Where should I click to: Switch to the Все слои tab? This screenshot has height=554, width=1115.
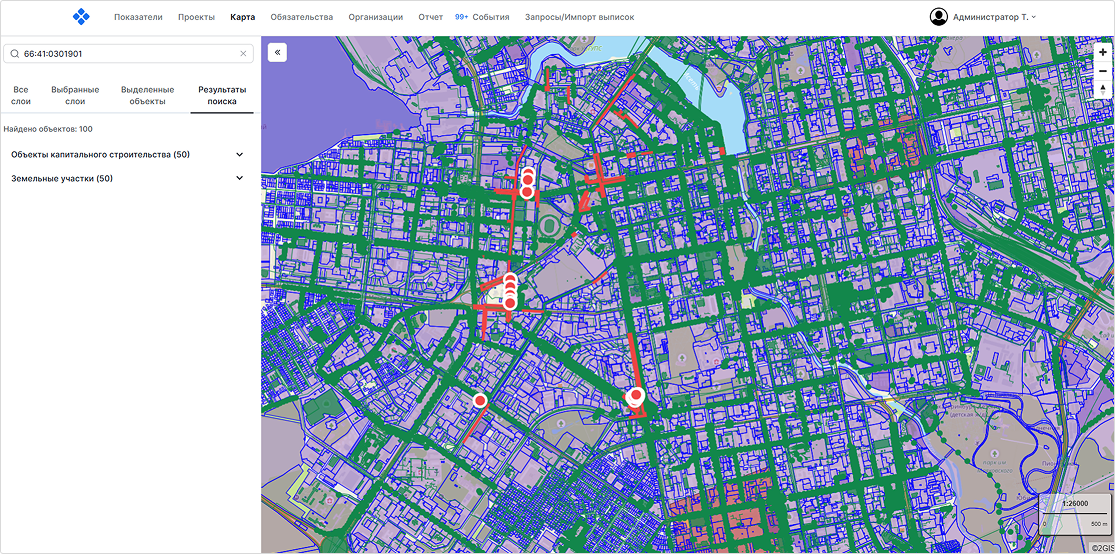point(21,96)
